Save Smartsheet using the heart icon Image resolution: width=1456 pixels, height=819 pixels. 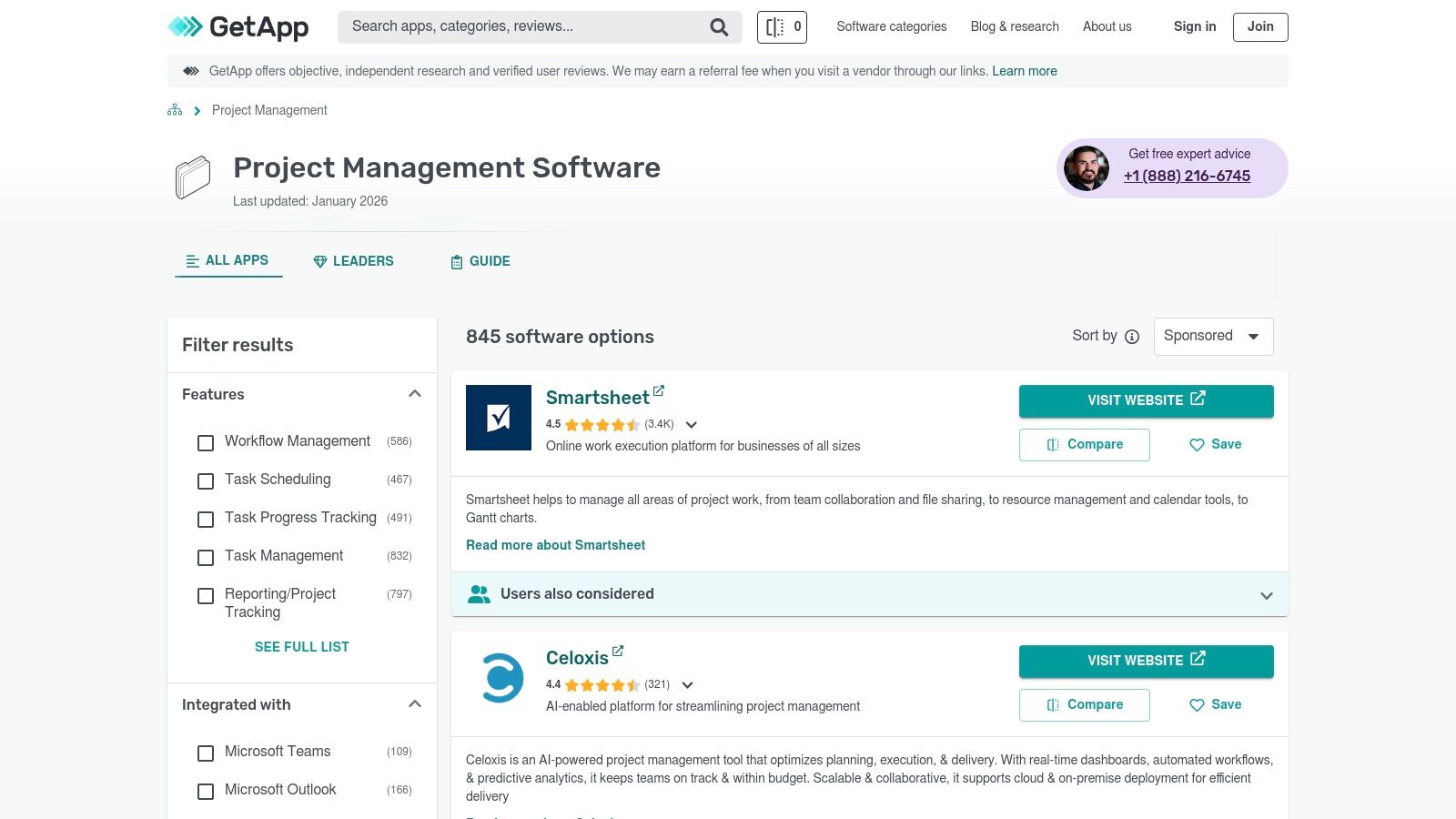coord(1196,445)
